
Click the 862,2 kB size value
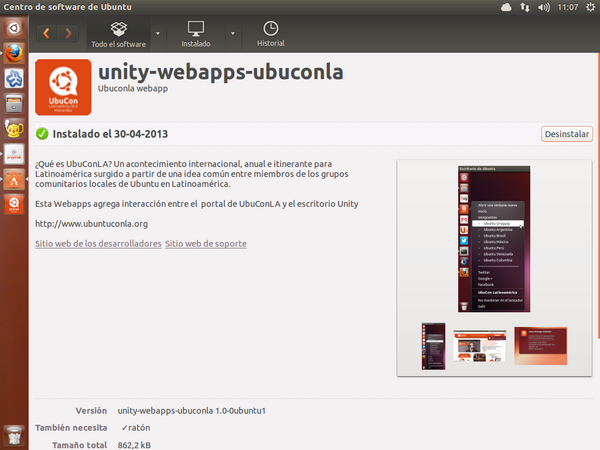[134, 445]
